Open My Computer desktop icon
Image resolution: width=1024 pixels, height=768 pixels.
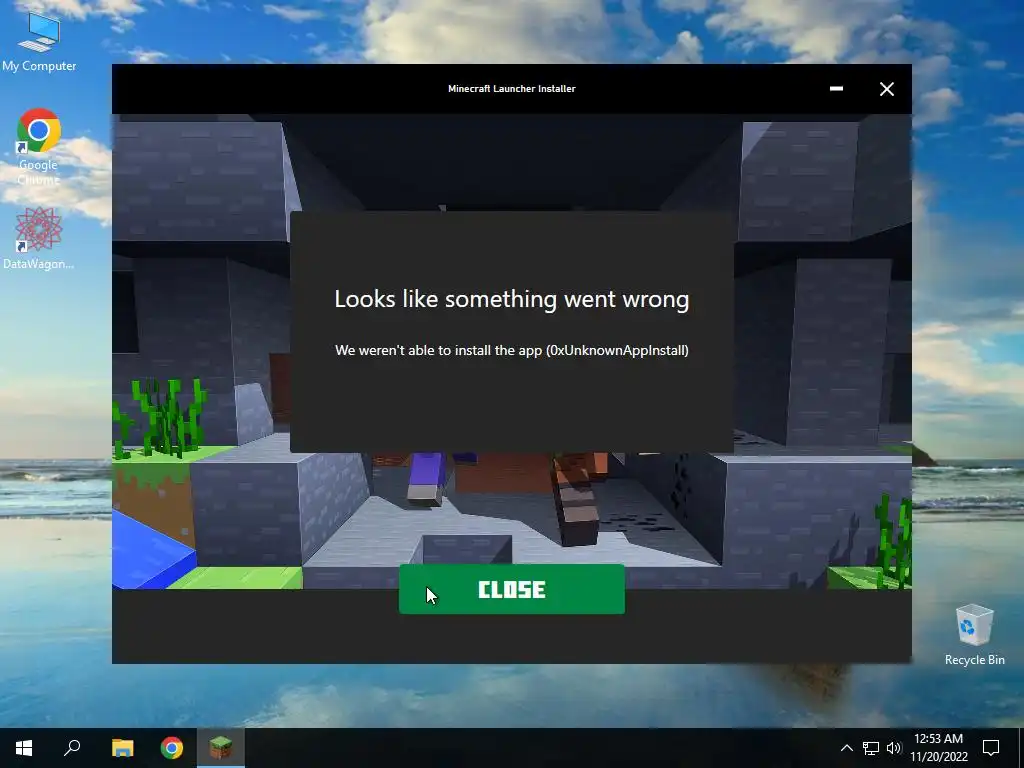coord(39,42)
